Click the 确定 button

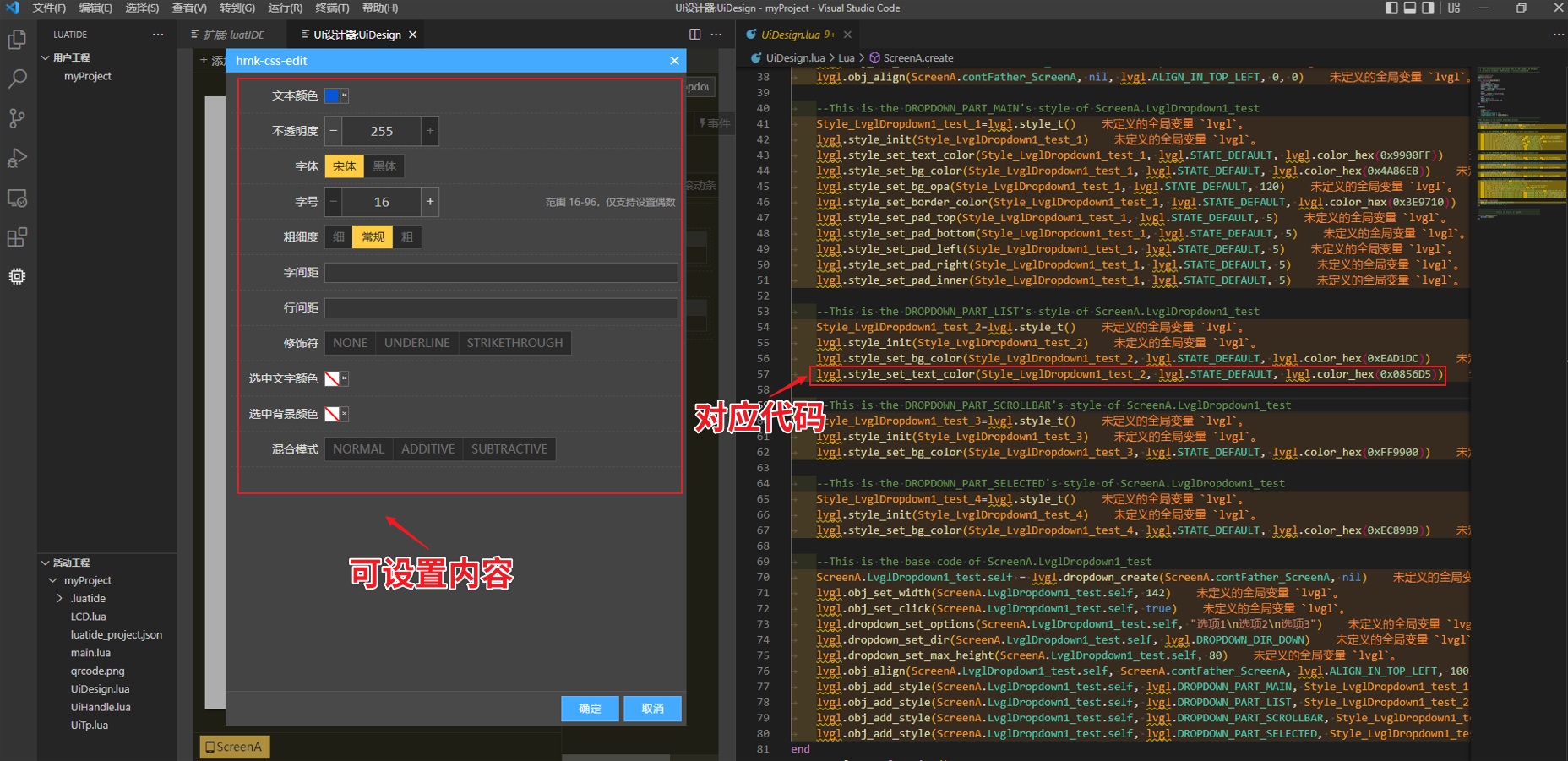[590, 709]
